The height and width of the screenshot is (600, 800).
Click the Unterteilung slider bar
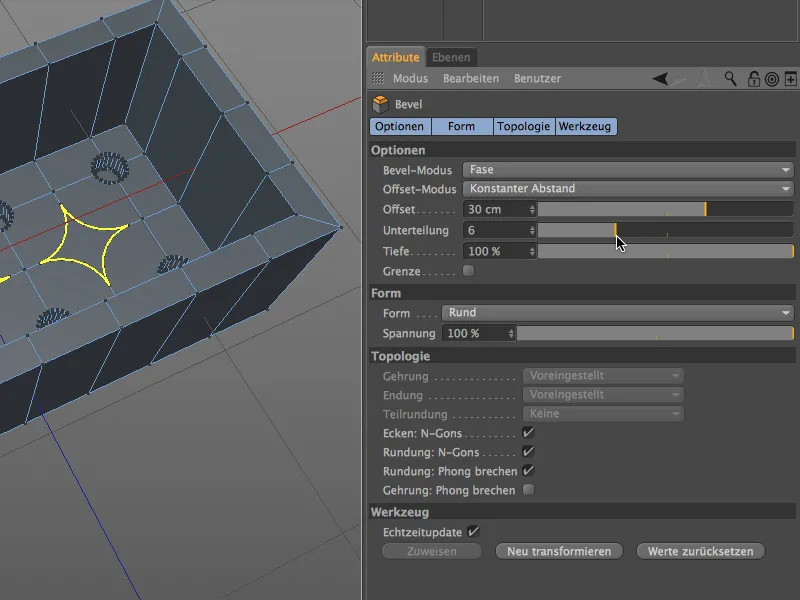665,230
